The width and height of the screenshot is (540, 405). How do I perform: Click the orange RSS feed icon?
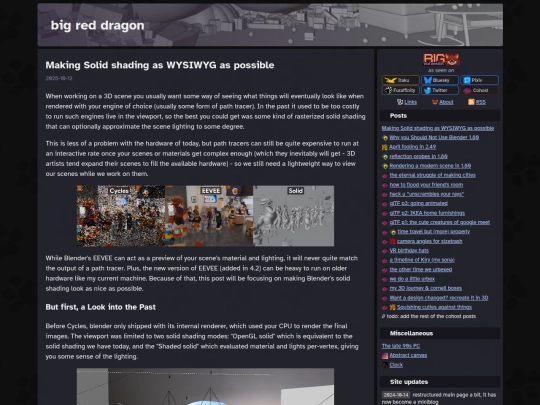coord(471,102)
